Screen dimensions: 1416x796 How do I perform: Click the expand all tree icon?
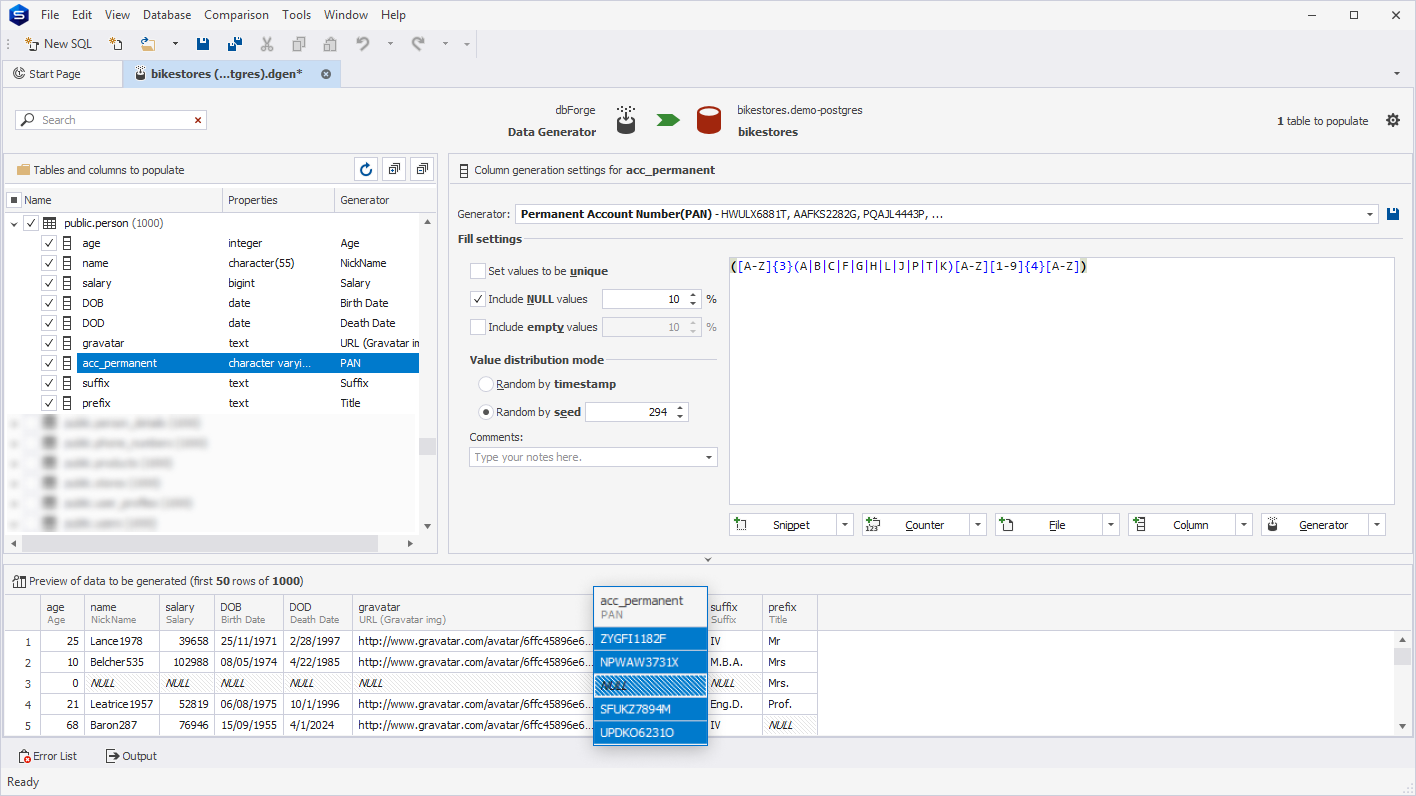click(x=394, y=170)
